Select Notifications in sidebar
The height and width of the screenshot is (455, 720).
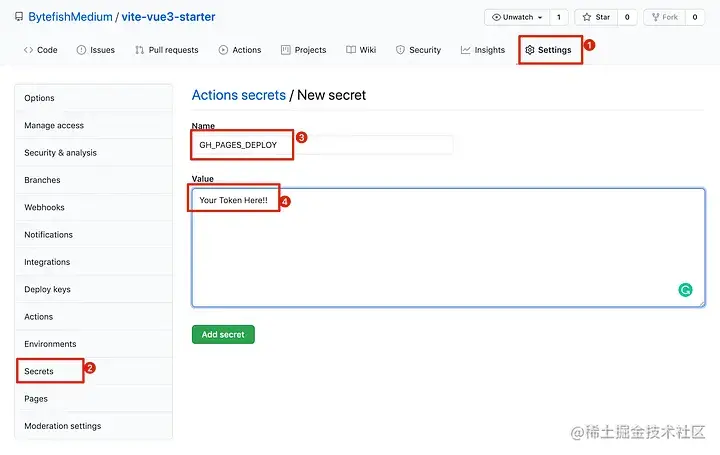(94, 235)
